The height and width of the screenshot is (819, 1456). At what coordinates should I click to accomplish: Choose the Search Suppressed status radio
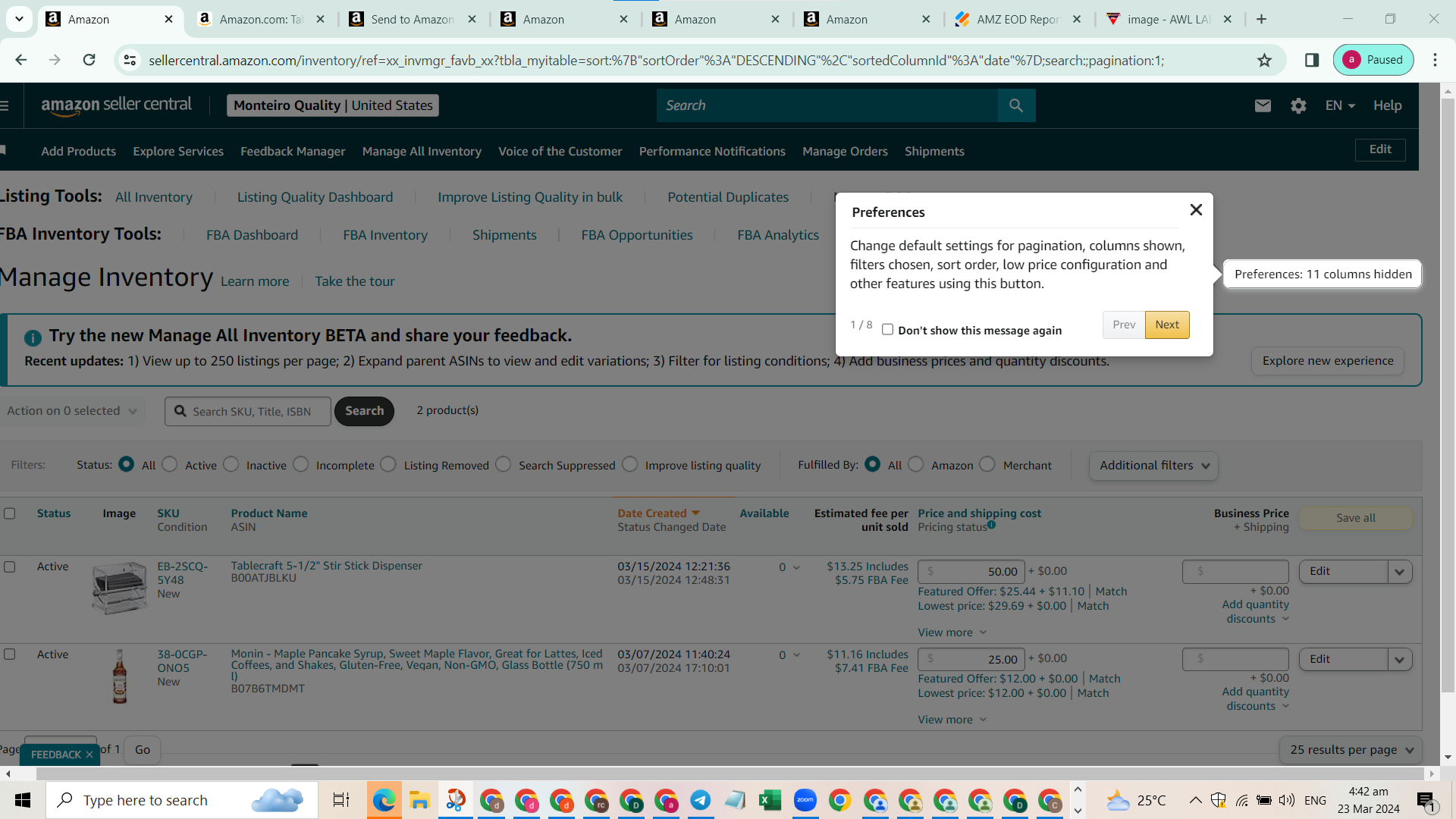(504, 464)
